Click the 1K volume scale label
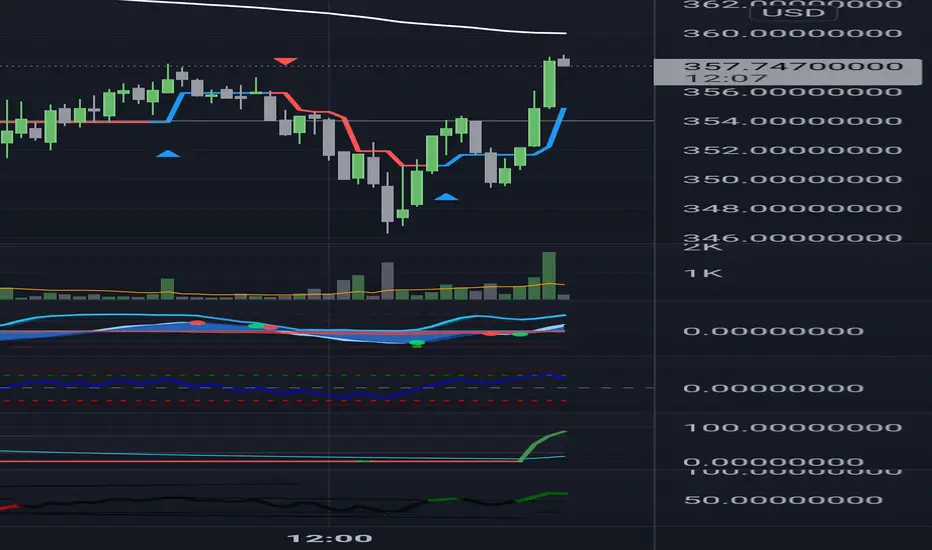This screenshot has height=550, width=932. 703,274
